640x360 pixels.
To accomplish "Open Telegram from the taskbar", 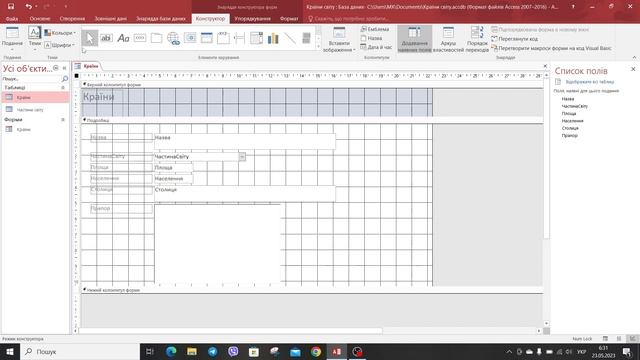I will point(212,351).
